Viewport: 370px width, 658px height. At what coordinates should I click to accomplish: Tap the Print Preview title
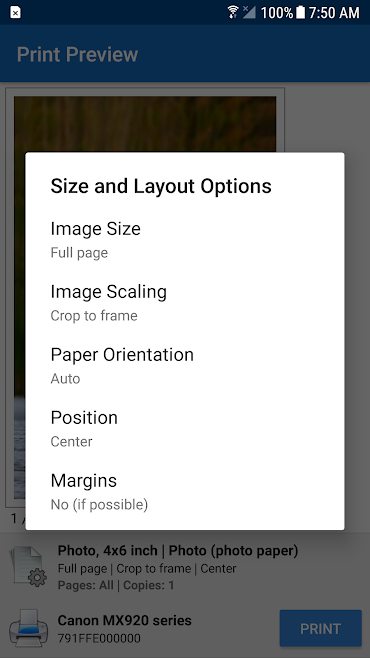tap(77, 55)
